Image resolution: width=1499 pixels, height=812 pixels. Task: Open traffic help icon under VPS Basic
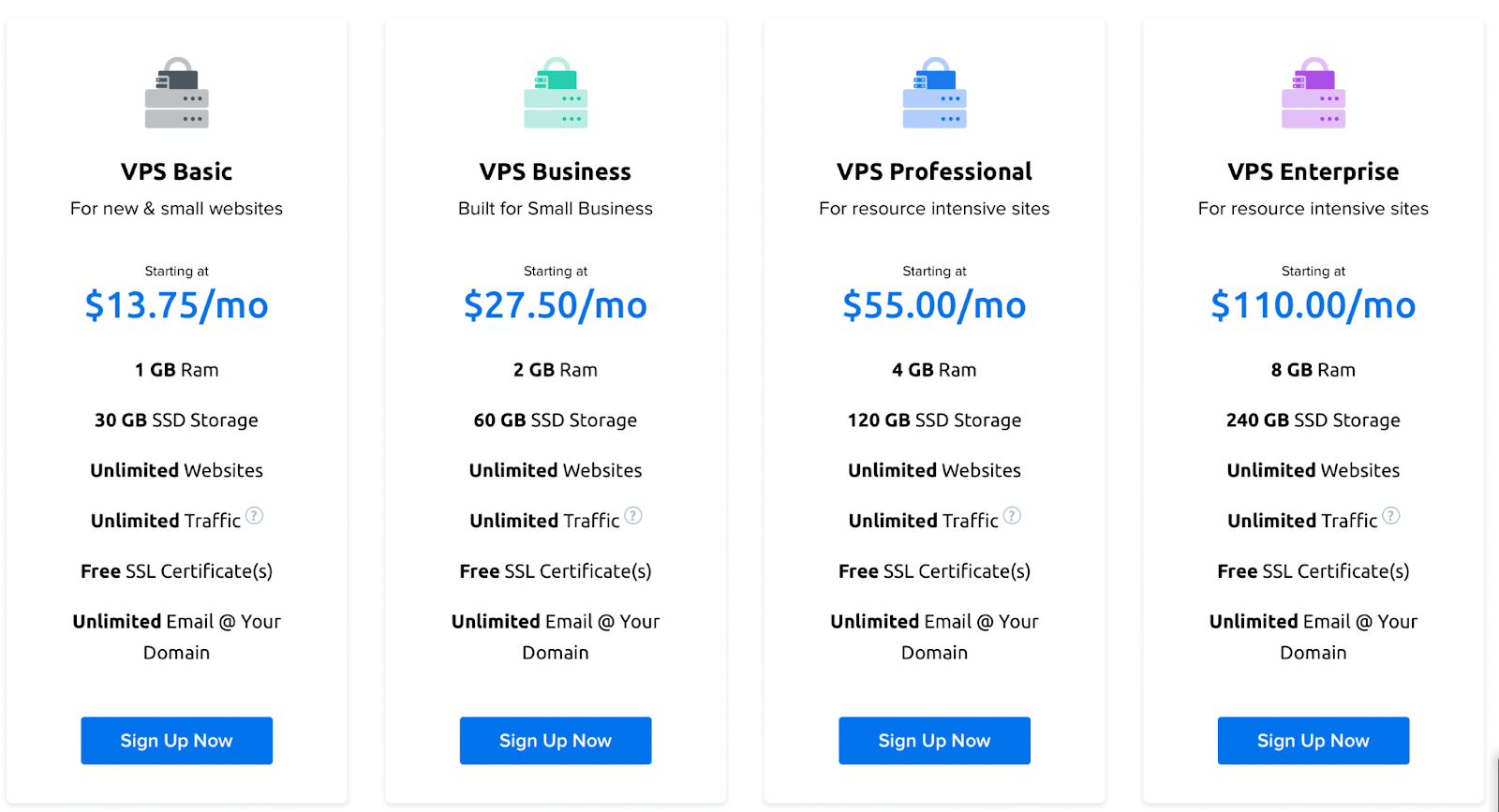(254, 516)
